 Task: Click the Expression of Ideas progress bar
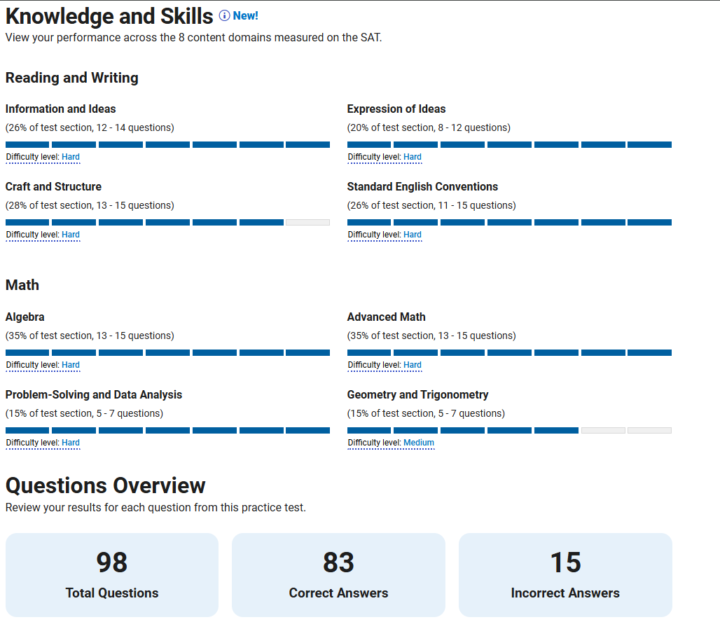pos(509,144)
